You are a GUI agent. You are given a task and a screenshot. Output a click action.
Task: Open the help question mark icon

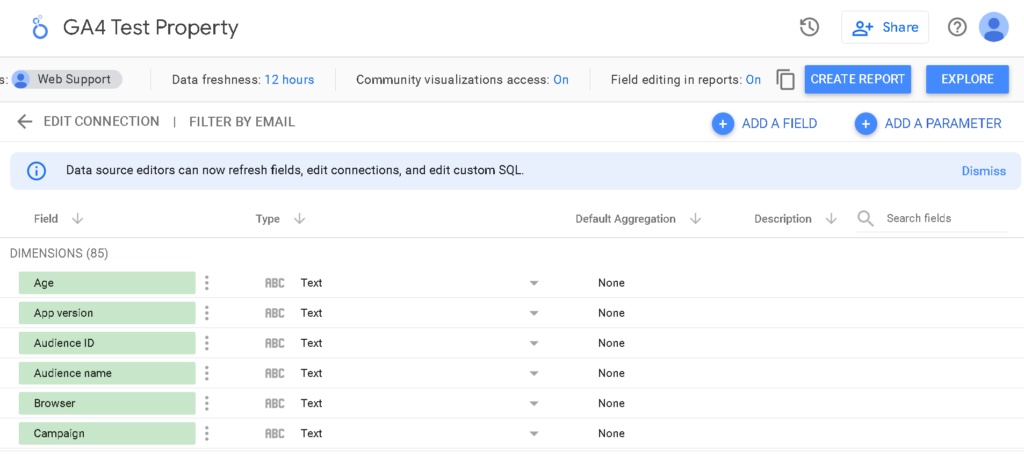(957, 27)
